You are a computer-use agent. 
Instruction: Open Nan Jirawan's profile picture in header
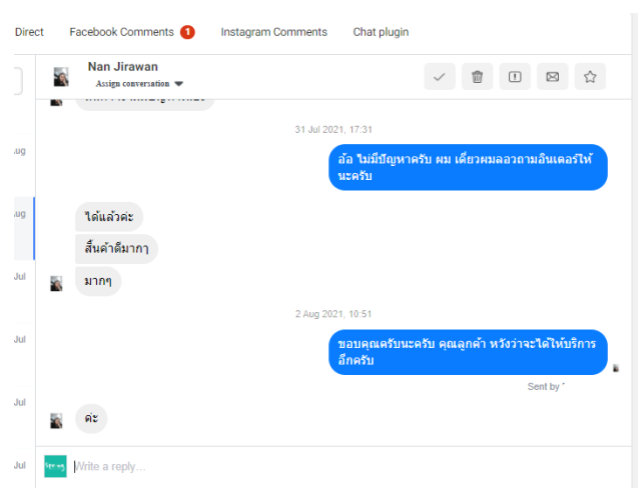click(x=61, y=77)
